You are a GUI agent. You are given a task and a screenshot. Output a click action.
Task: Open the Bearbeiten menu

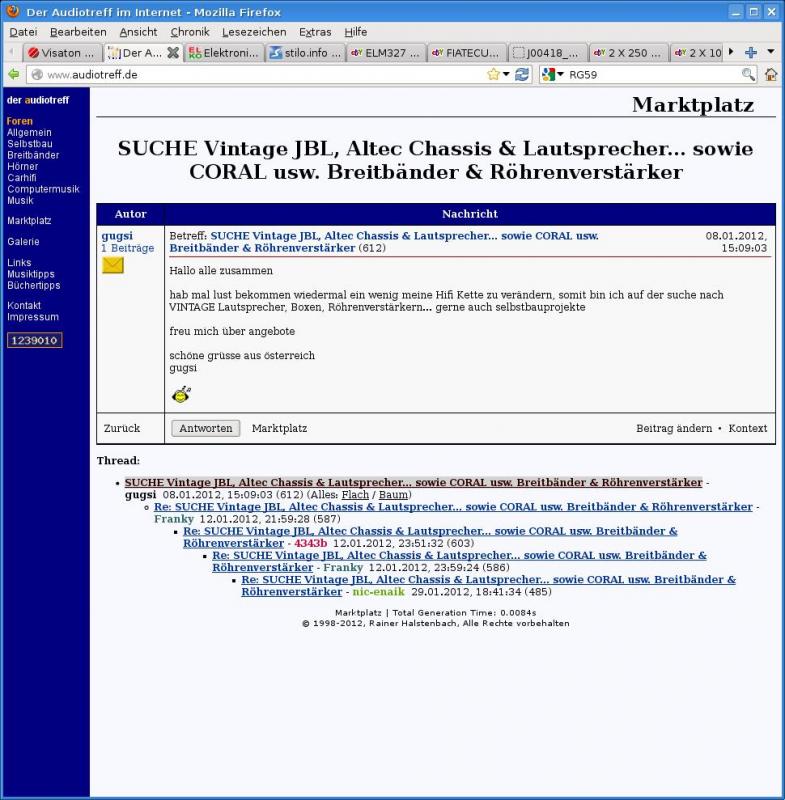click(78, 32)
